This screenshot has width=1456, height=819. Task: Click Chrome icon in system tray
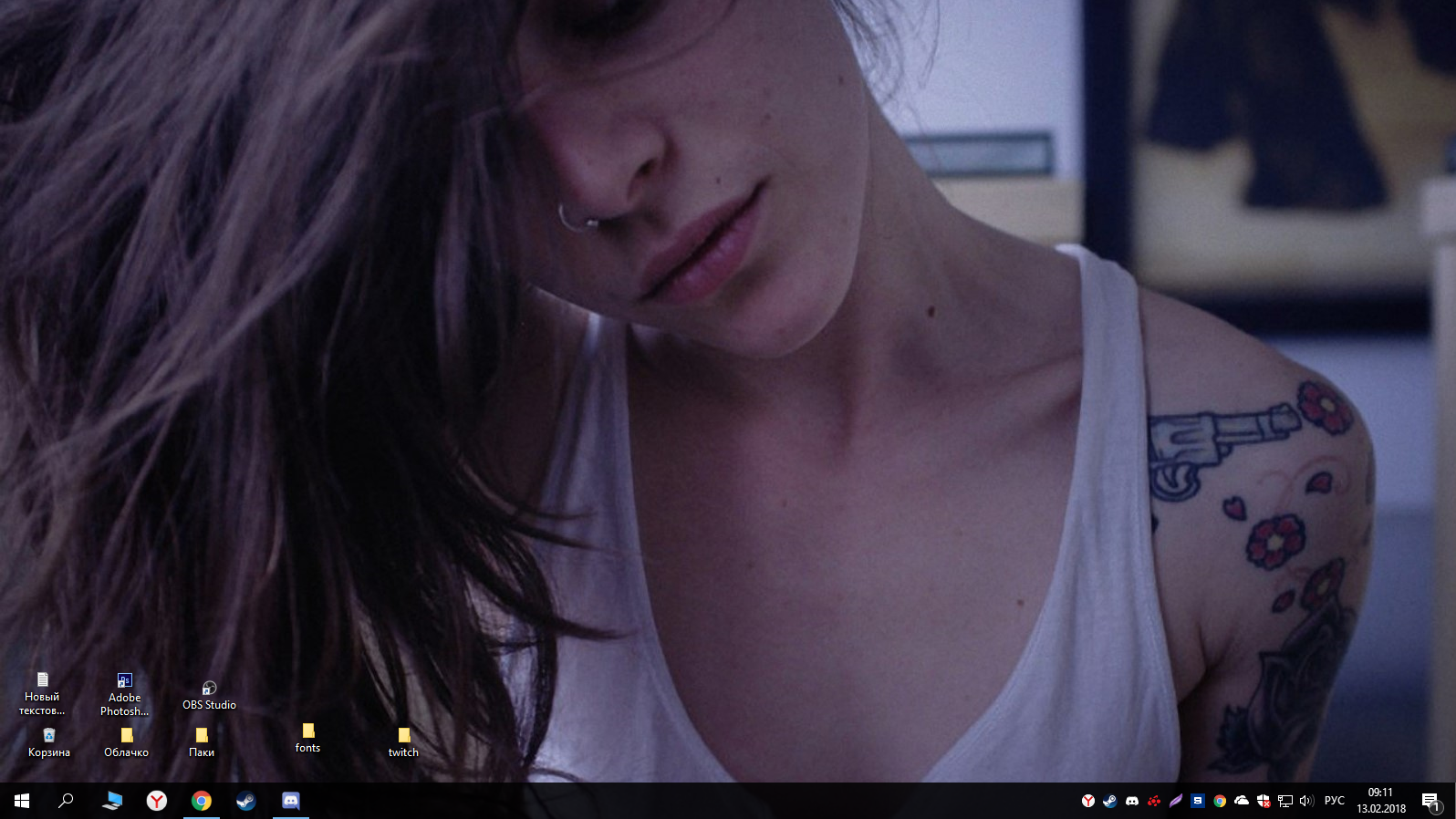click(x=1220, y=801)
